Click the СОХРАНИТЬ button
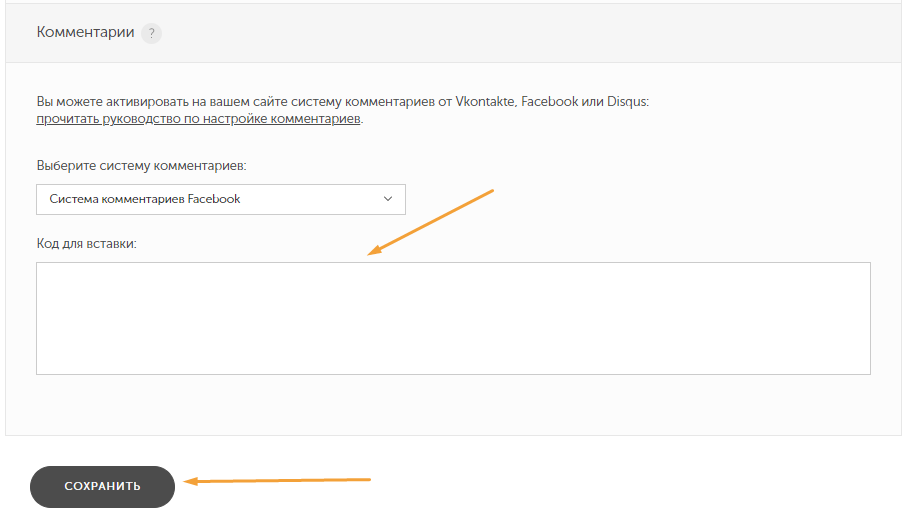The image size is (910, 523). coord(102,487)
